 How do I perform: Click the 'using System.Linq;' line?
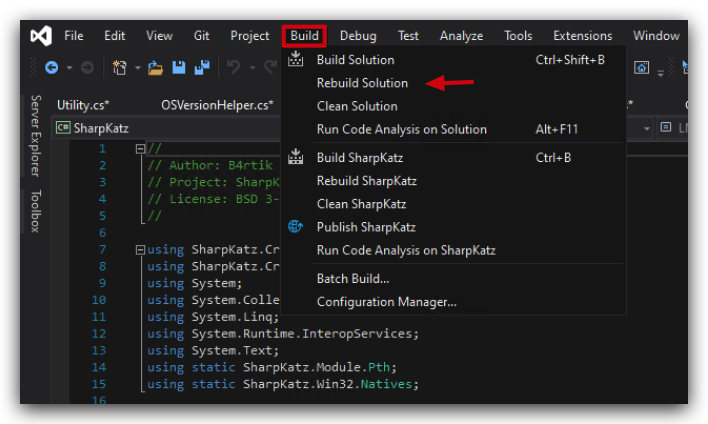pos(213,317)
